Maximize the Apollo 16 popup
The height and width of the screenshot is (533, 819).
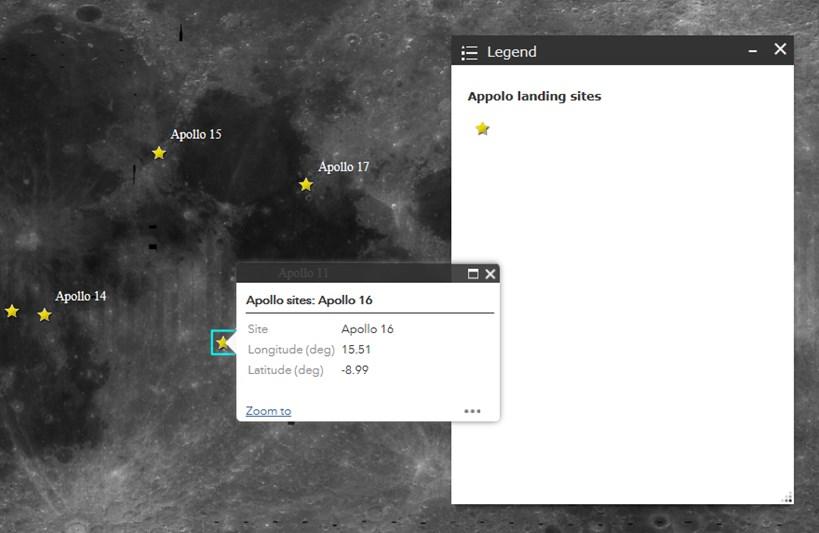[x=473, y=274]
